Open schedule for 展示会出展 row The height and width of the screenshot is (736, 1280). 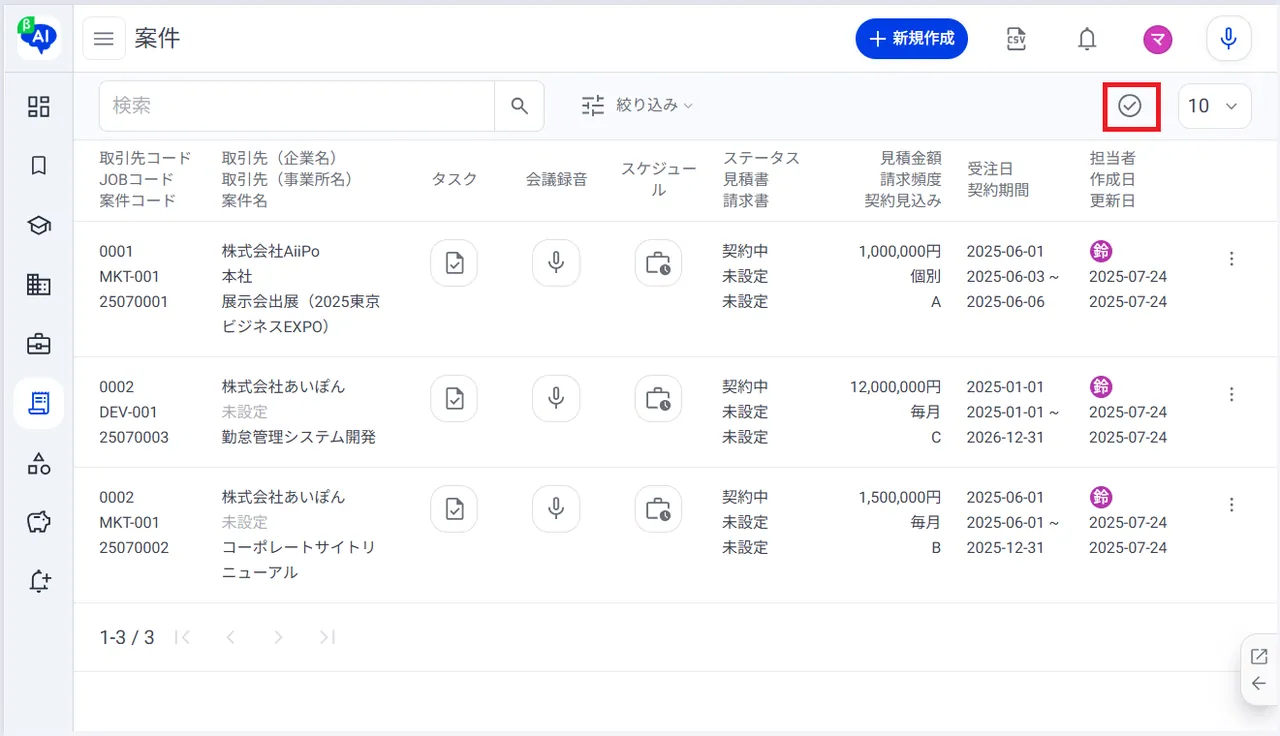(658, 263)
